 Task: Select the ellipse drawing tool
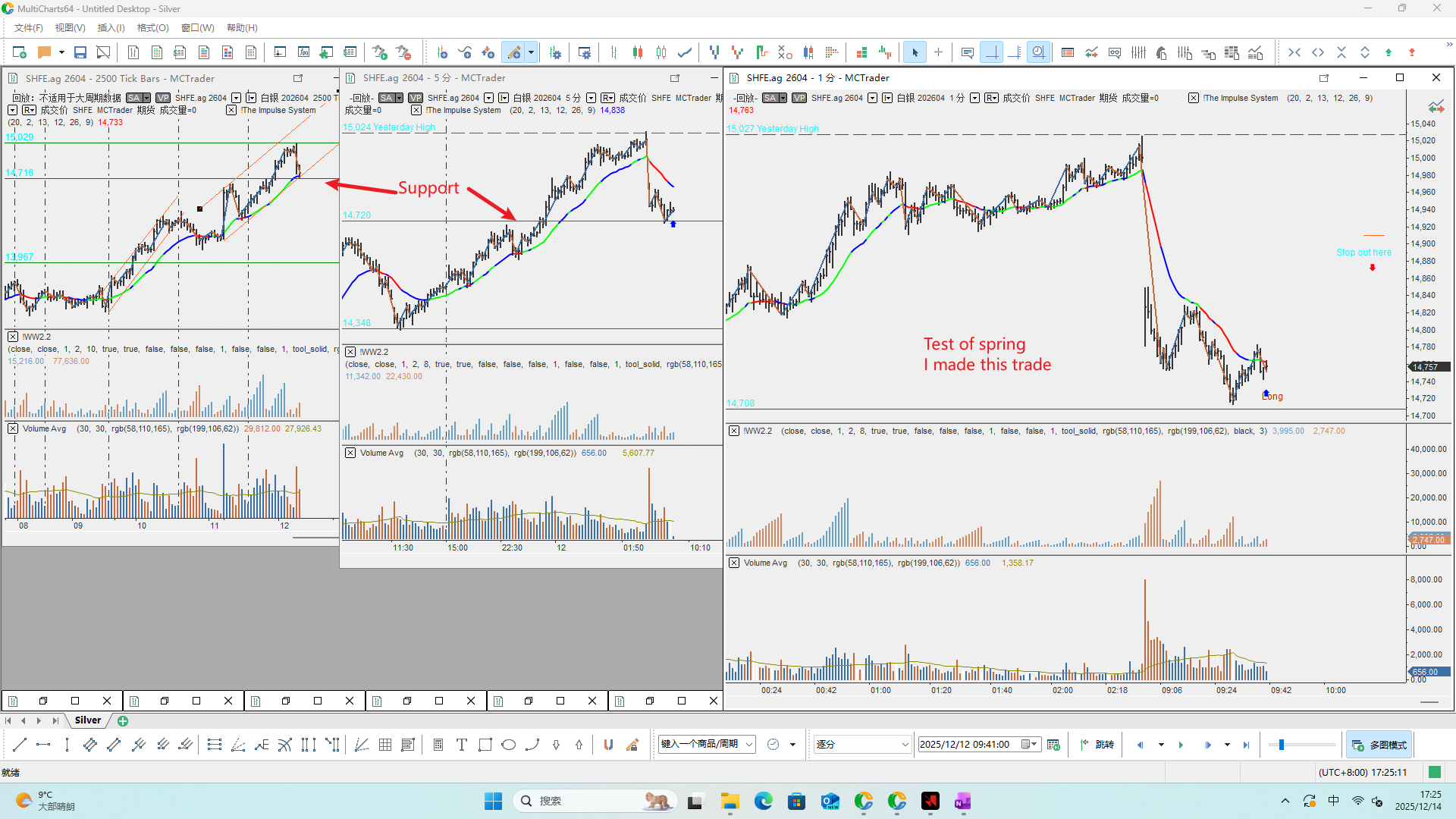[x=509, y=745]
